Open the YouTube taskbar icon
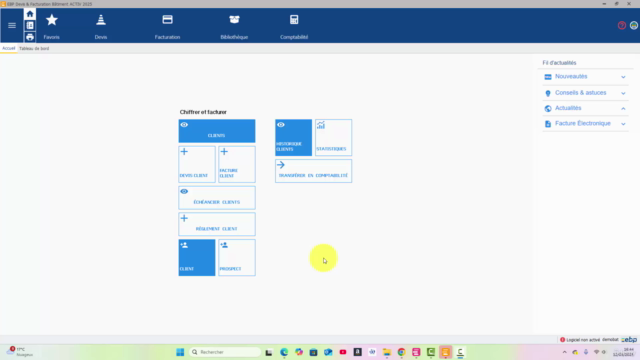This screenshot has width=640, height=360. coord(343,352)
